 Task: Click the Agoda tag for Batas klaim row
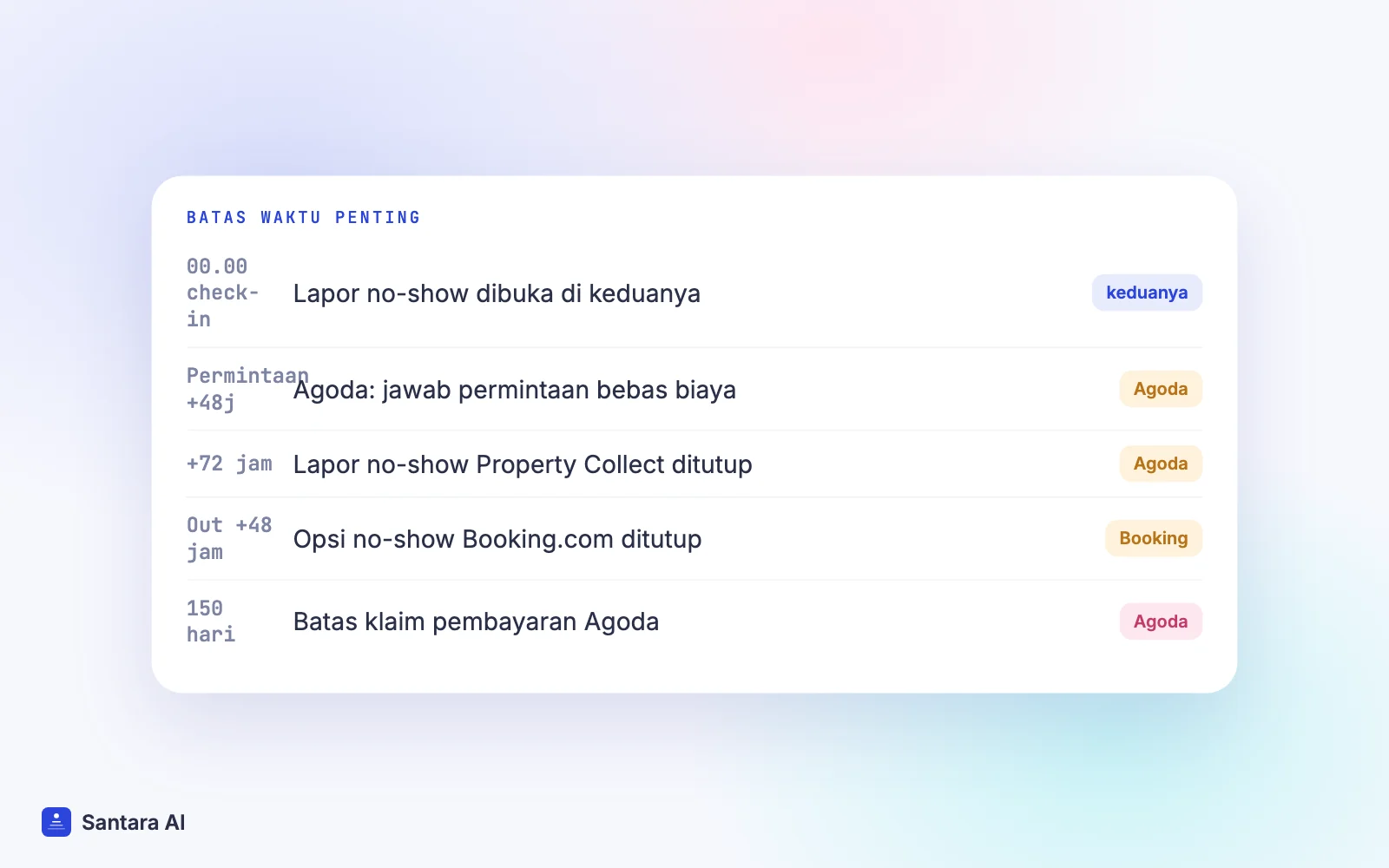(1161, 621)
